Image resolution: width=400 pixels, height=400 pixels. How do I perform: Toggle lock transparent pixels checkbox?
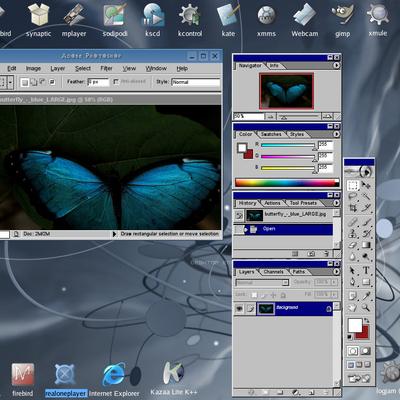point(254,295)
